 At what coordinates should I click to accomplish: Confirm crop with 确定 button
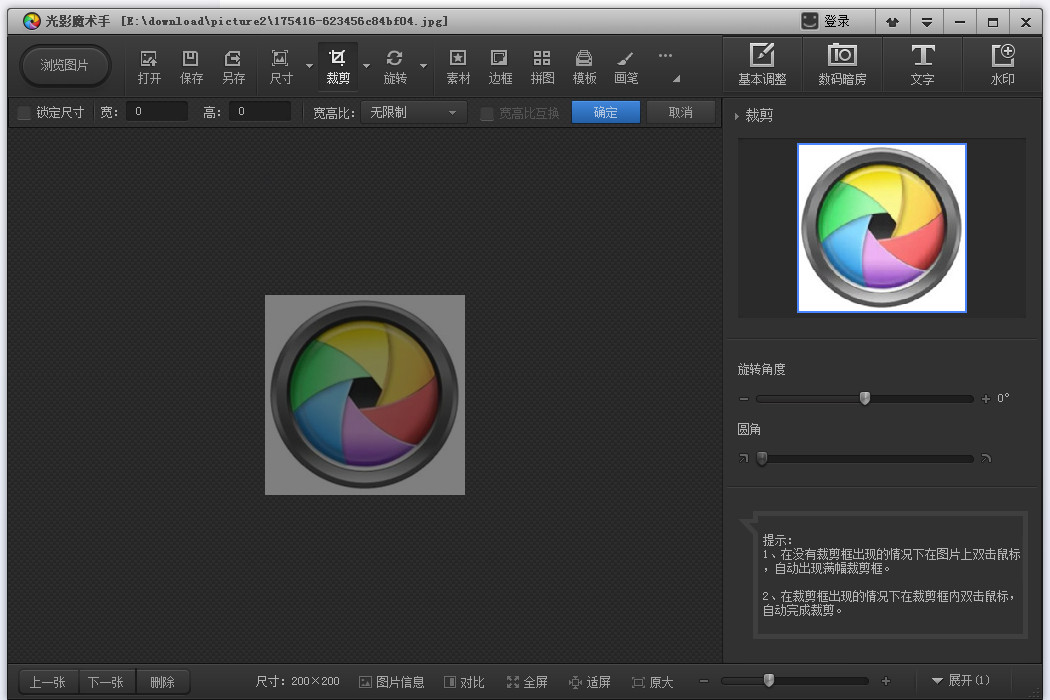[x=605, y=112]
